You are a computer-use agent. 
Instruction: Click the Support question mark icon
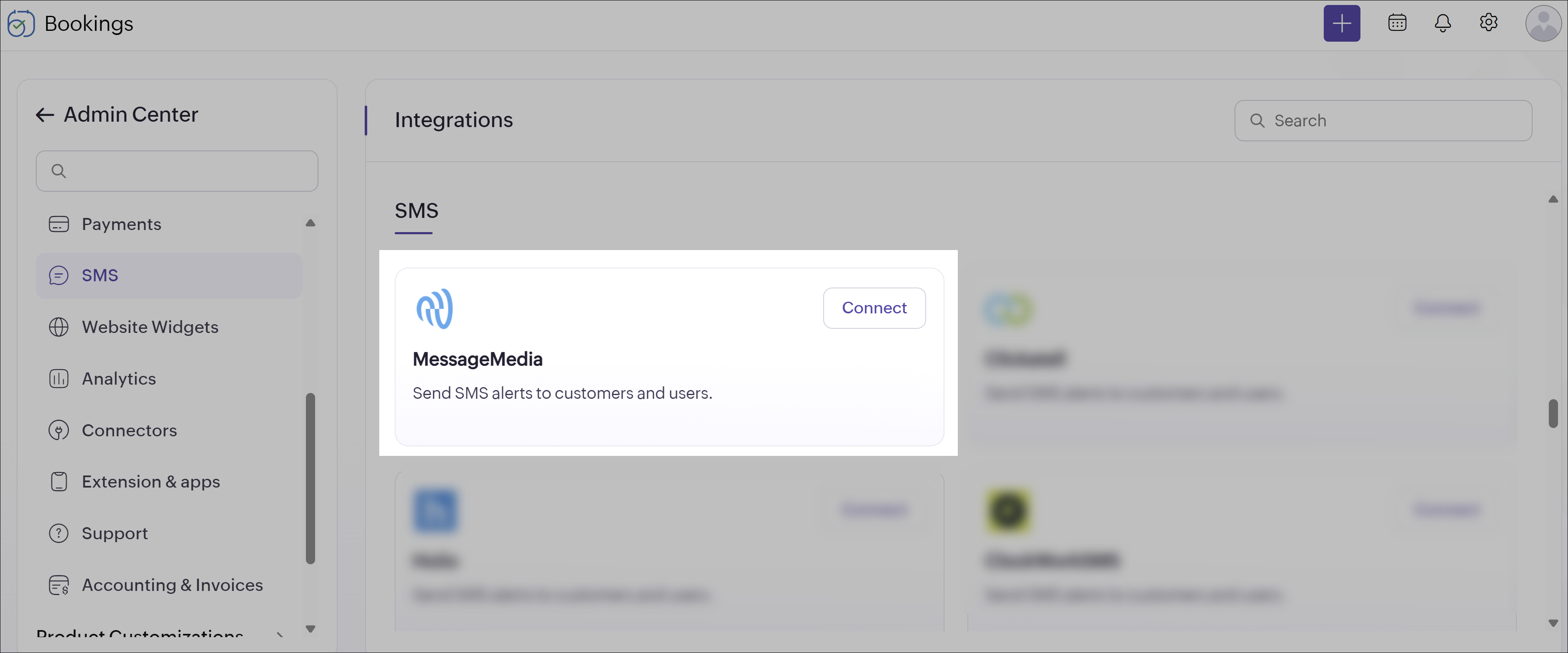click(x=58, y=533)
